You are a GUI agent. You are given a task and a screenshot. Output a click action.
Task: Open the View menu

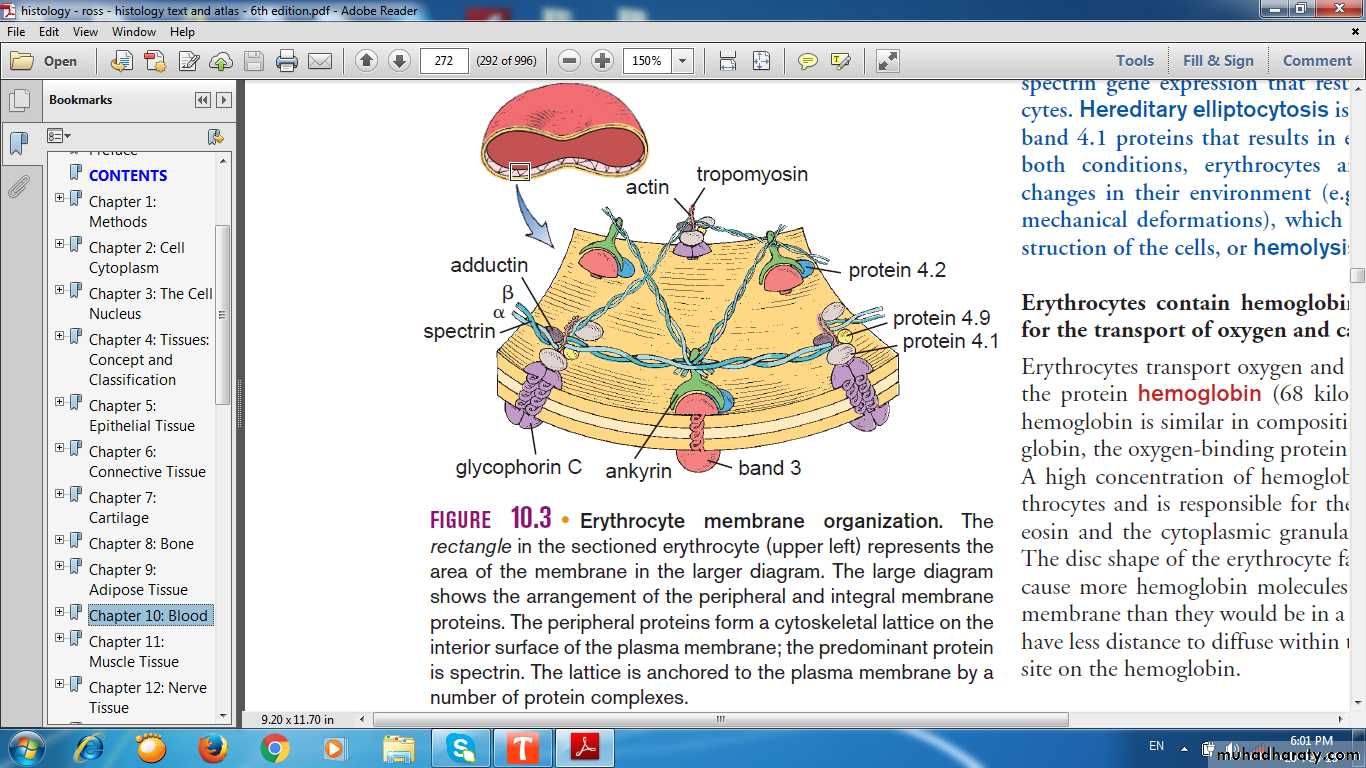[85, 32]
